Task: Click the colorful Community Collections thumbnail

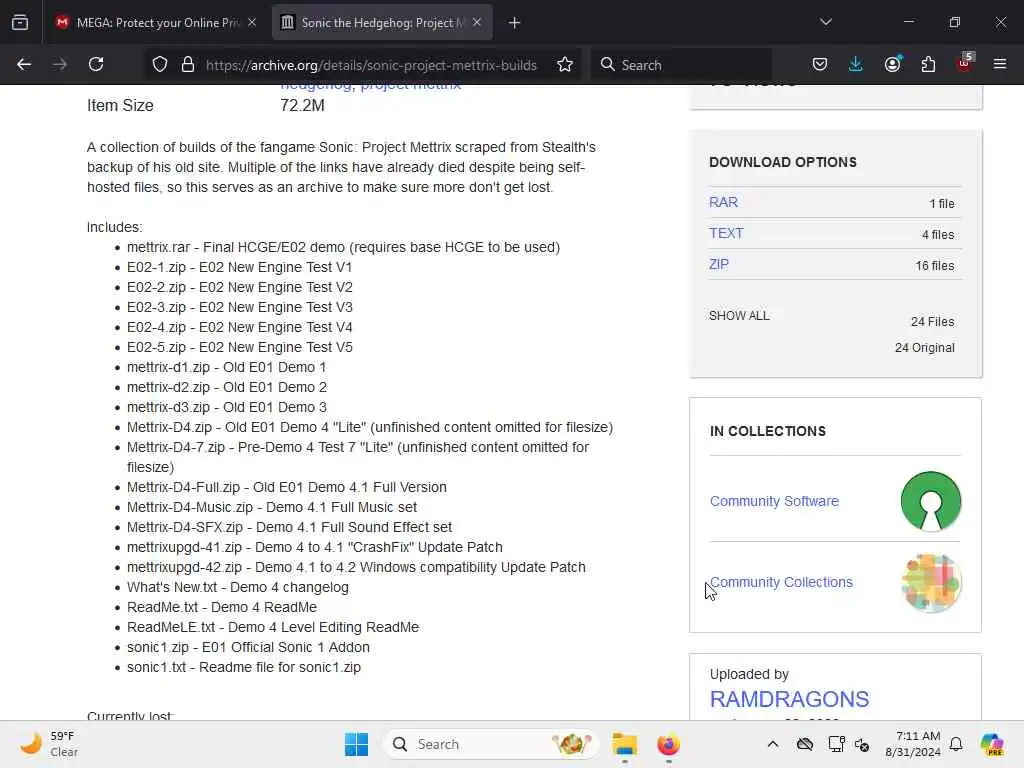Action: pyautogui.click(x=931, y=583)
